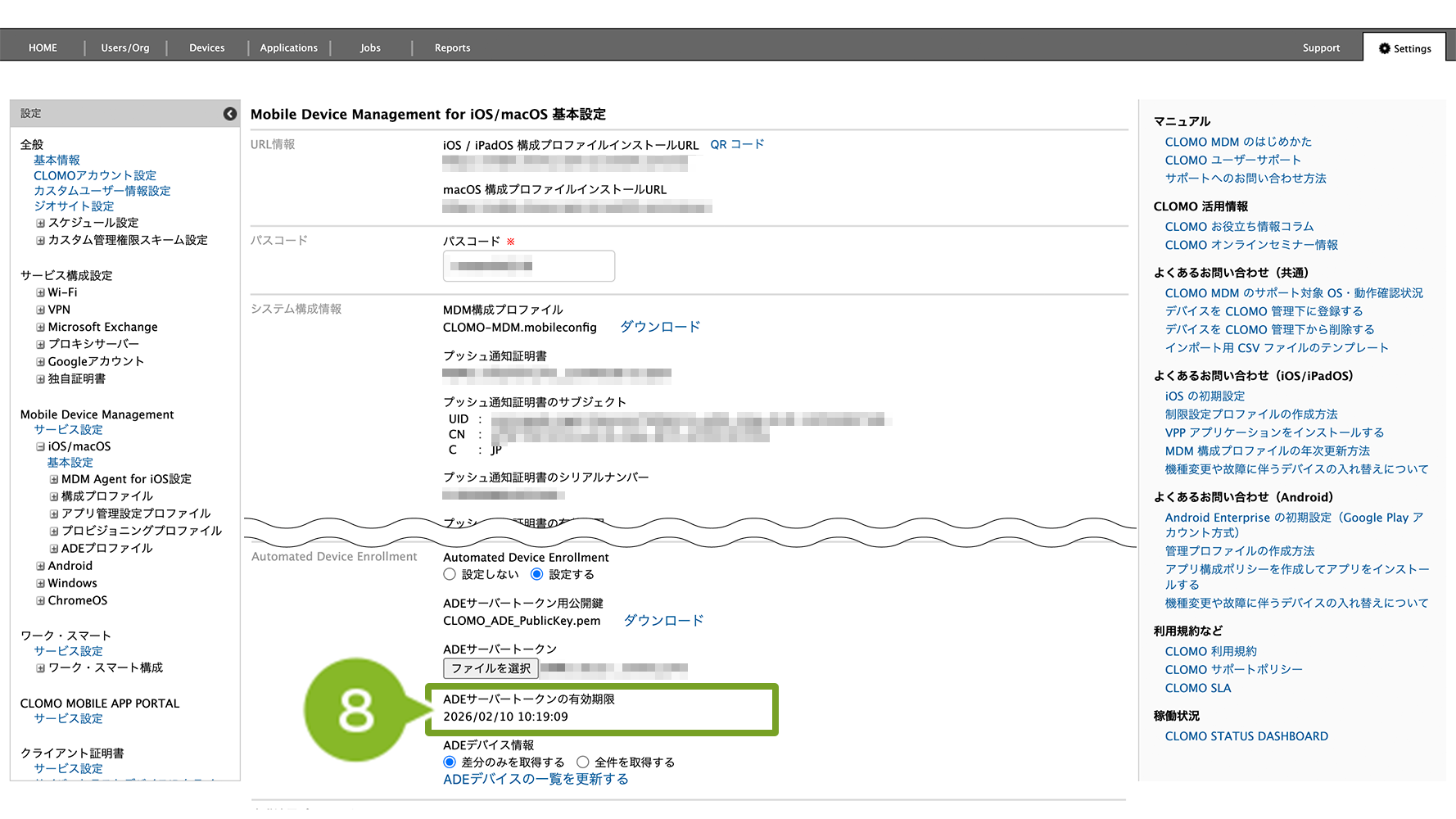The height and width of the screenshot is (819, 1456).
Task: Expand the Wi-Fi tree node
Action: tap(40, 292)
